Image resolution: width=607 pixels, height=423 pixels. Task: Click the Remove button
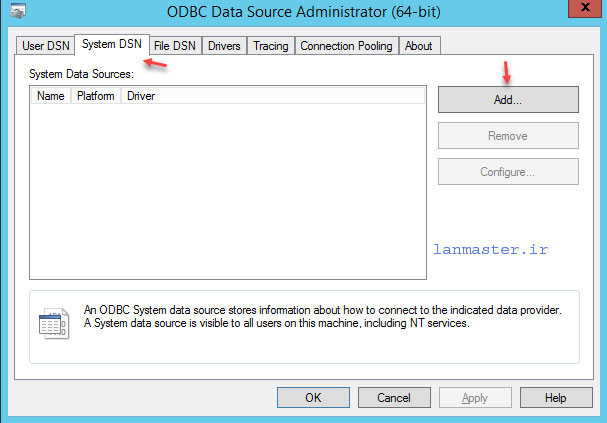point(508,136)
